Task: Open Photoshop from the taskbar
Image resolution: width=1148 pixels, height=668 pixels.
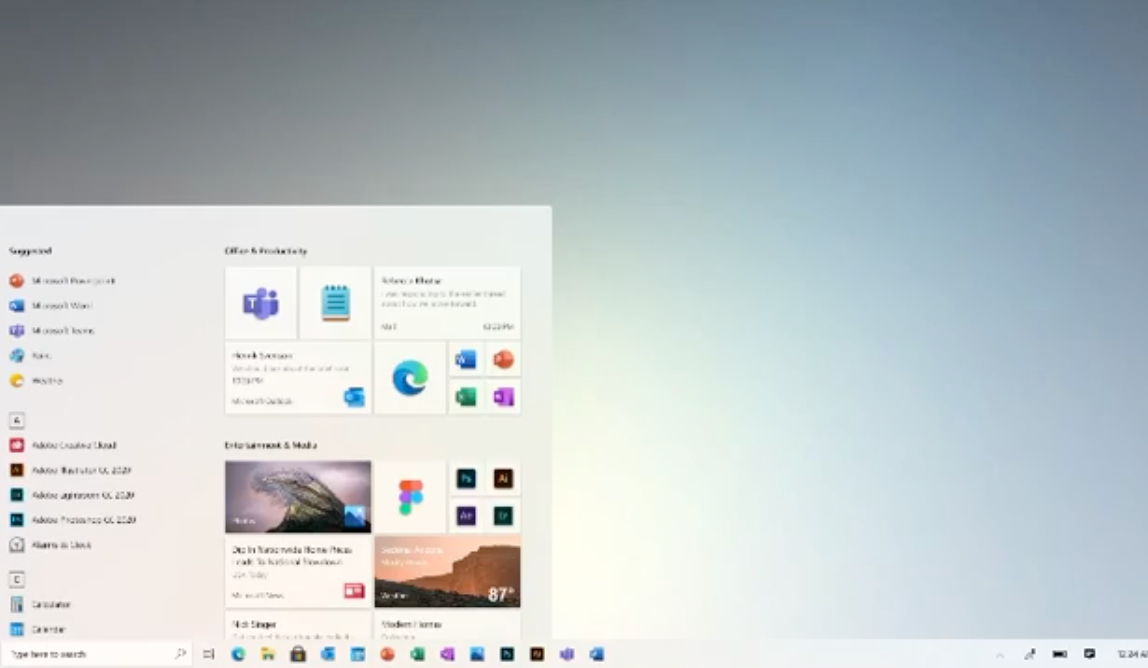Action: coord(507,654)
